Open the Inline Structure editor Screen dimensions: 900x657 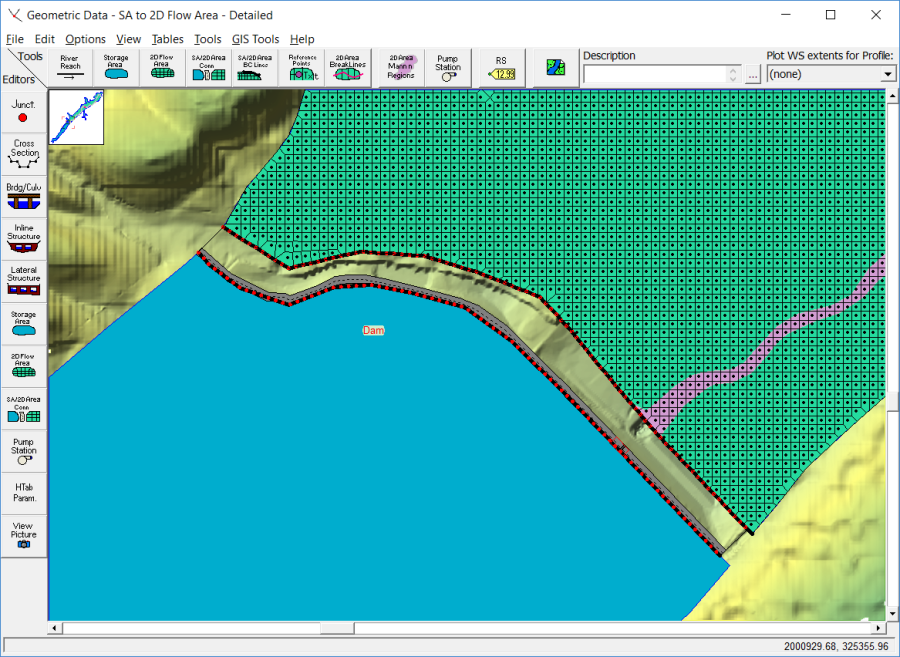(24, 236)
